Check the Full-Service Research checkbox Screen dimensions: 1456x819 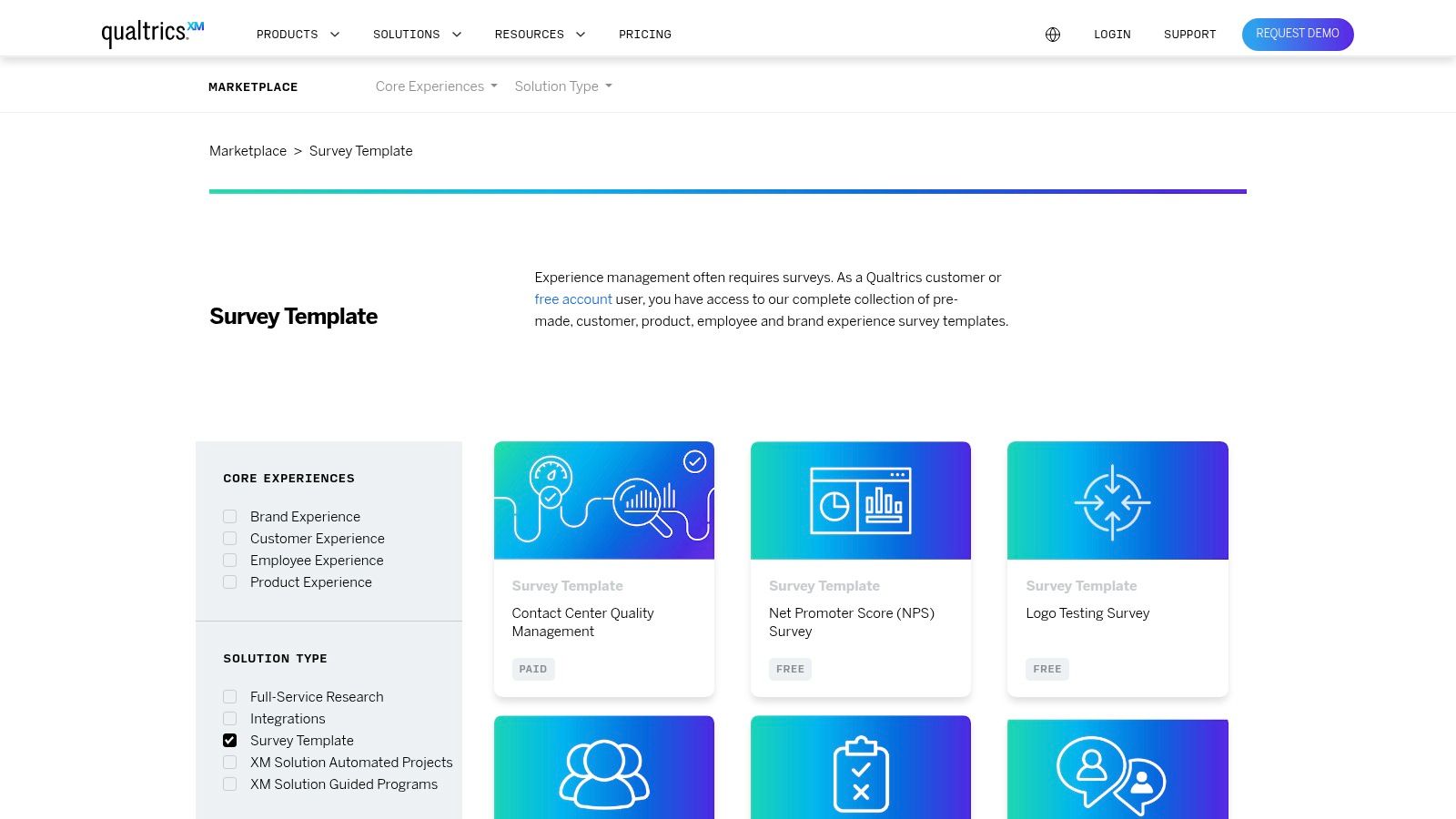pyautogui.click(x=230, y=697)
